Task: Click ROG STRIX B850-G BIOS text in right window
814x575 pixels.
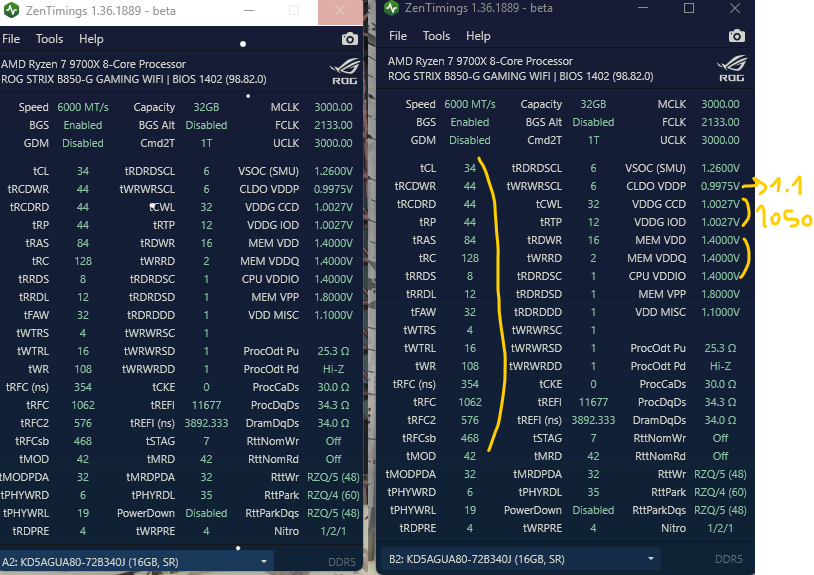Action: 521,76
